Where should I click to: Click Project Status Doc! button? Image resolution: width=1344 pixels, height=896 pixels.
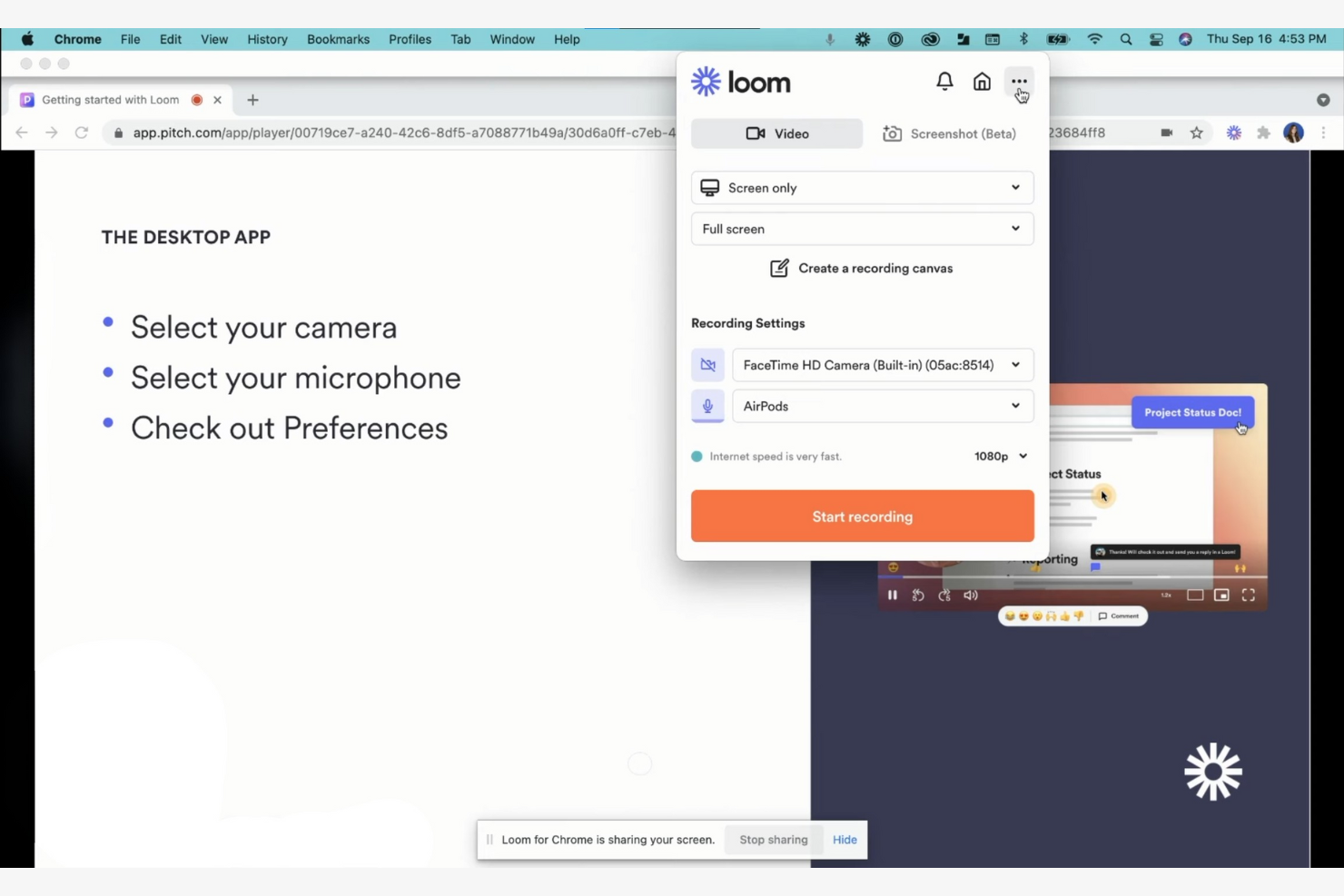coord(1192,412)
